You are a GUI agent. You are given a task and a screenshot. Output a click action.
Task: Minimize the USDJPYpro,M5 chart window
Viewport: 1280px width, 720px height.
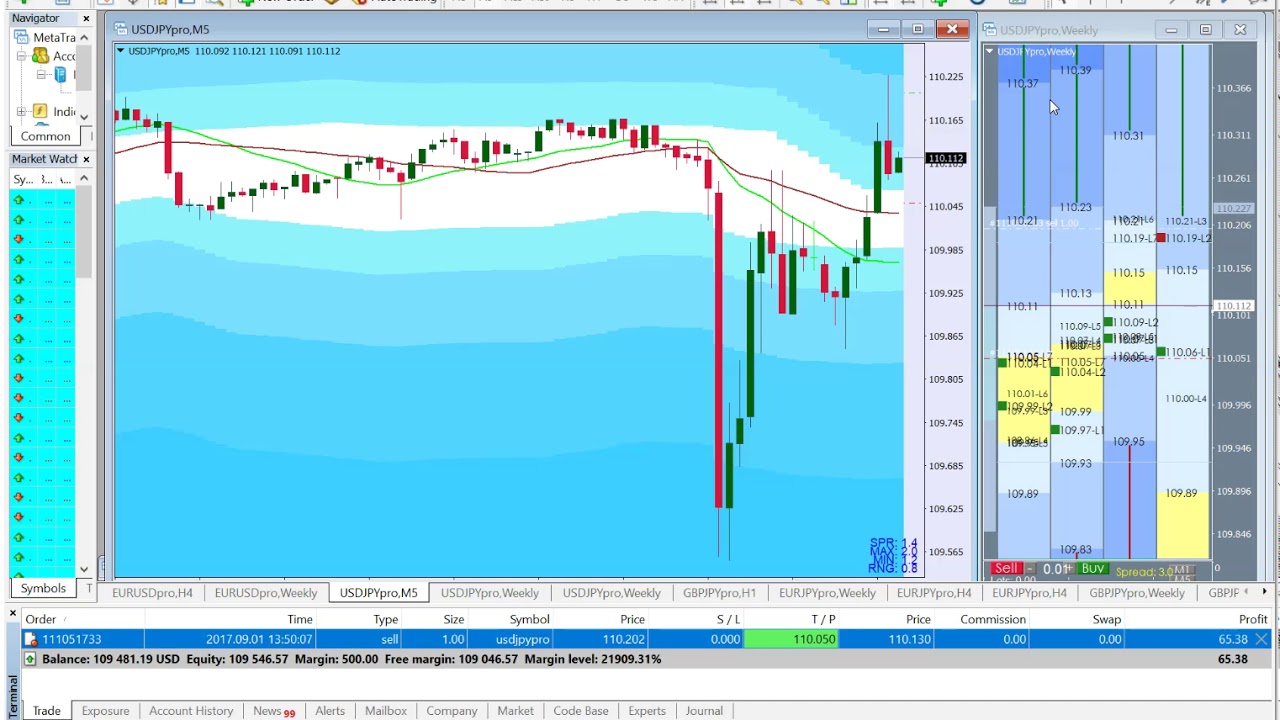click(883, 30)
